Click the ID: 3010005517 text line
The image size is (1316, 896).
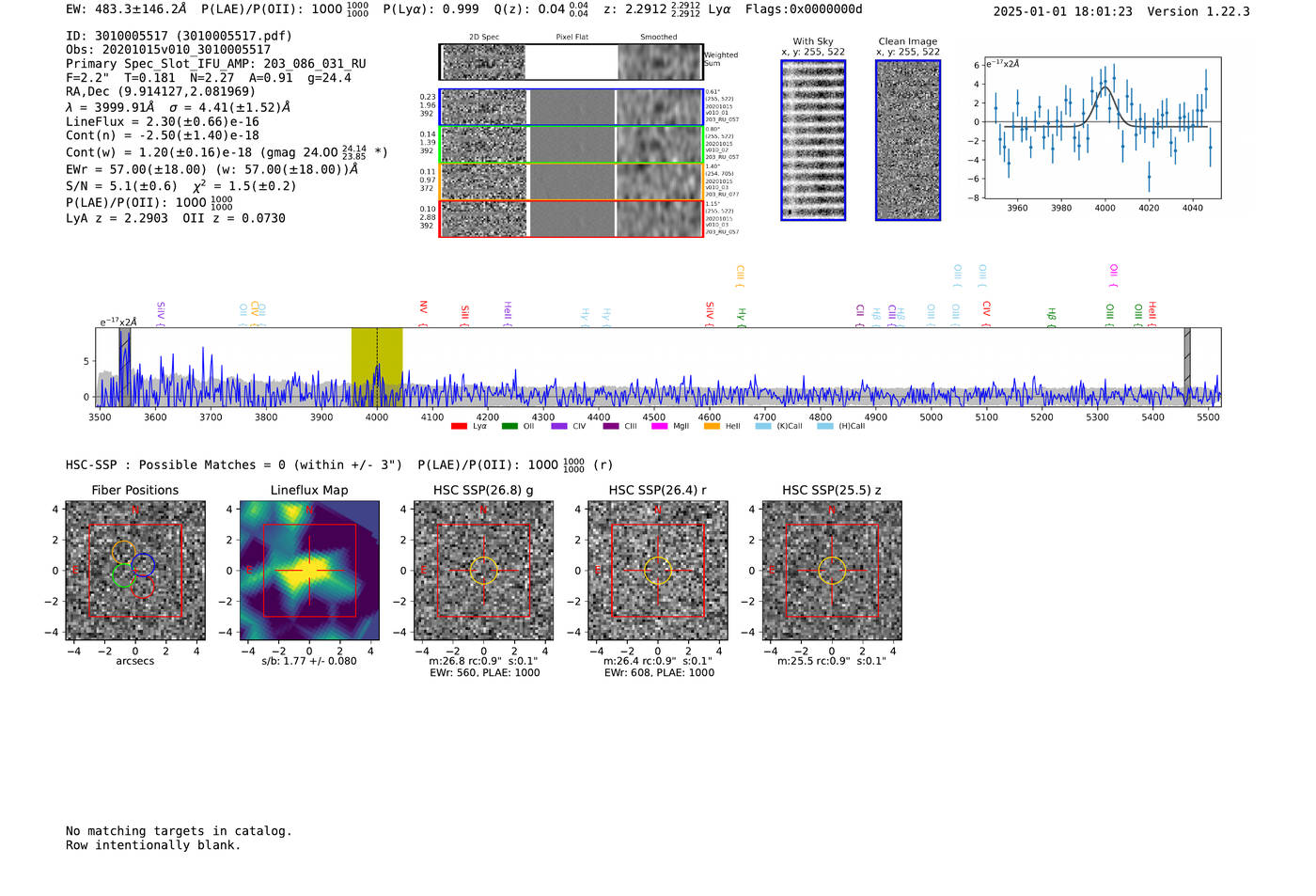tap(179, 36)
